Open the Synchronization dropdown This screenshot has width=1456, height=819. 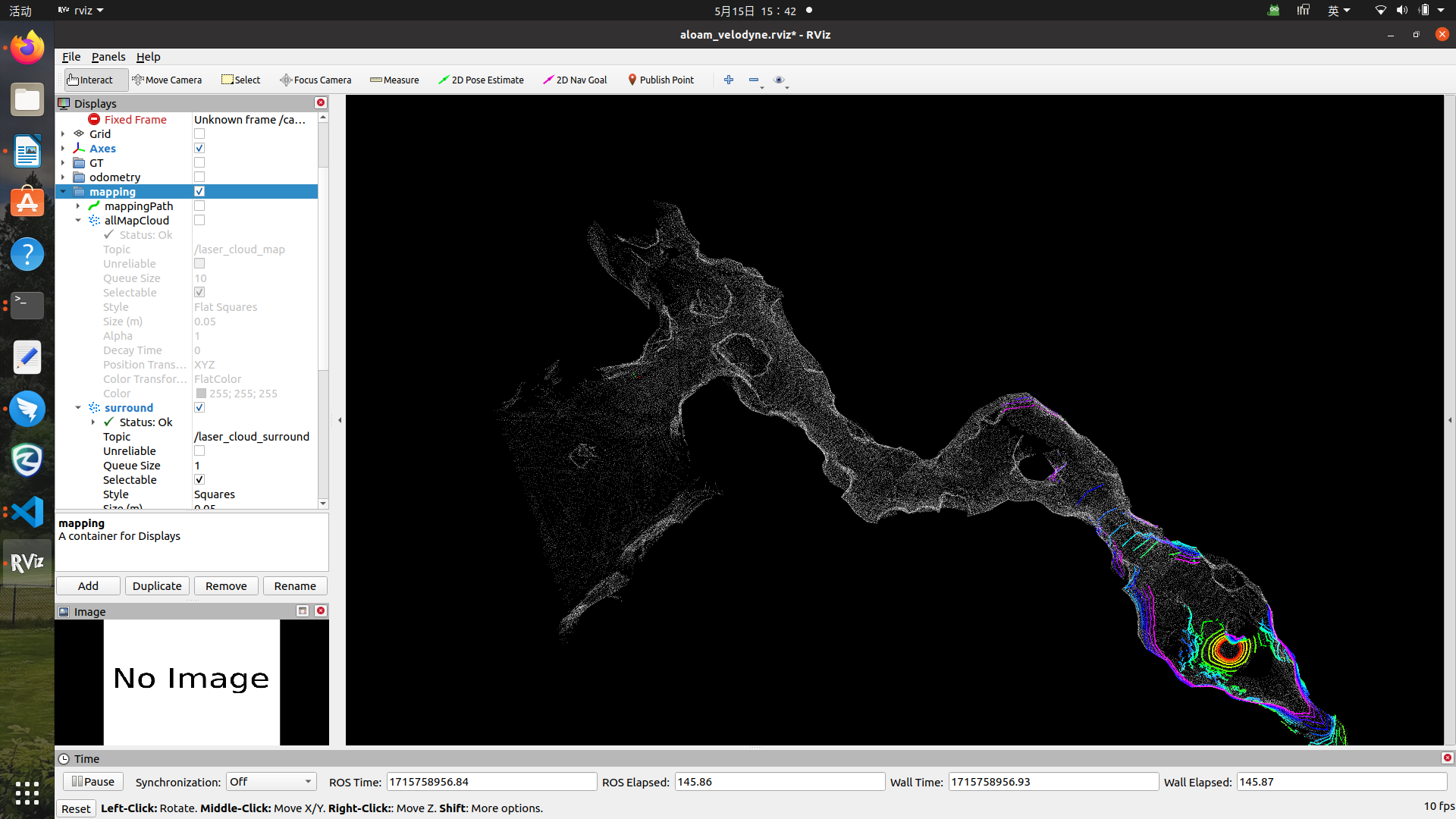271,782
